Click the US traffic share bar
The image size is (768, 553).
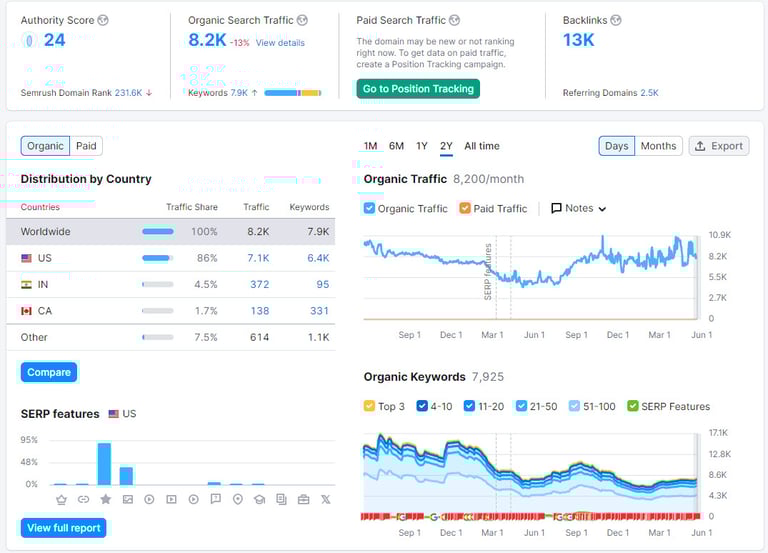(x=158, y=258)
